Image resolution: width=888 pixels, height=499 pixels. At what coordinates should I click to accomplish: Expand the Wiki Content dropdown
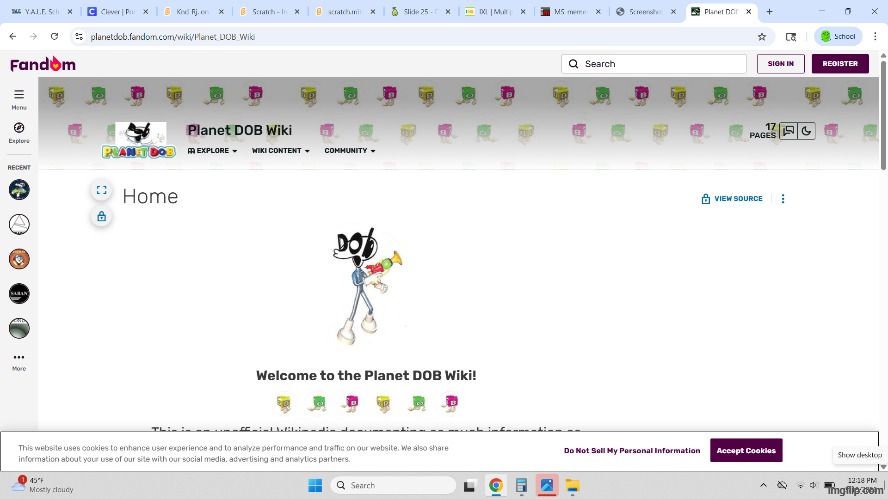280,151
